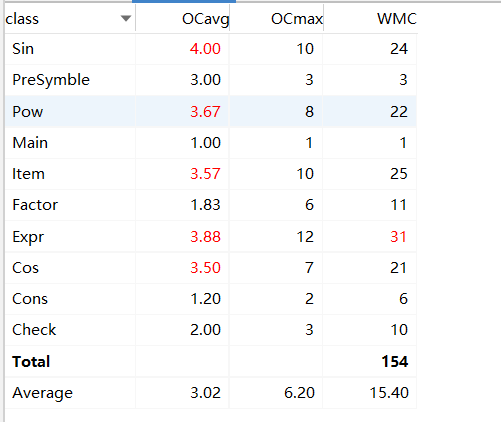
Task: Click Sin's WMC value 24
Action: point(399,49)
